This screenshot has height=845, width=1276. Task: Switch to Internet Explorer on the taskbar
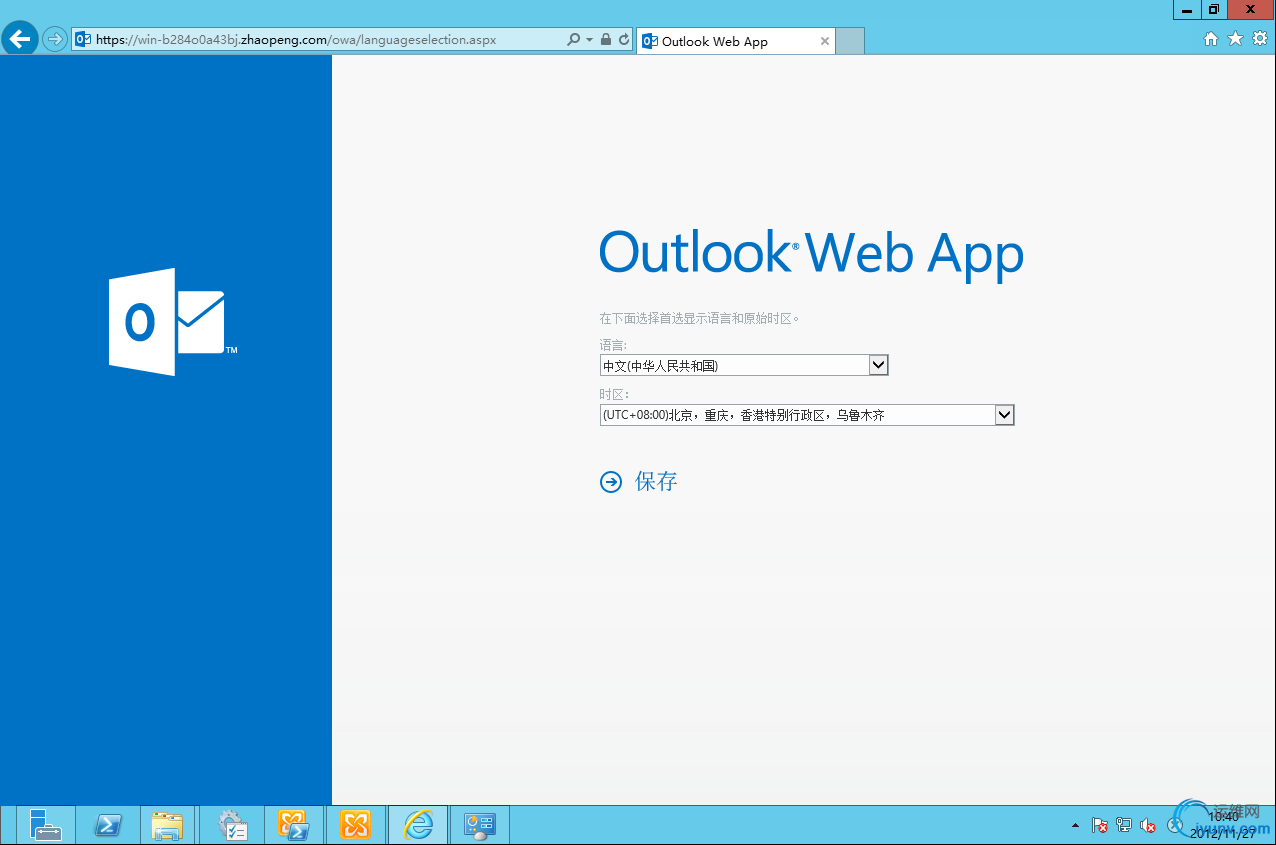418,825
